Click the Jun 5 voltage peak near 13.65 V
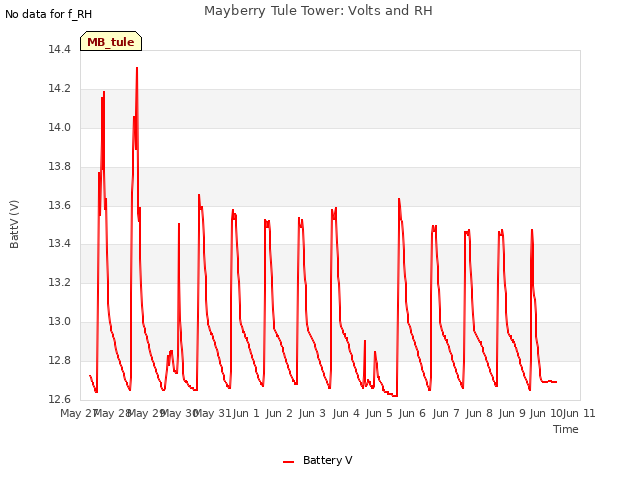Screen dimensions: 640x480 399,199
